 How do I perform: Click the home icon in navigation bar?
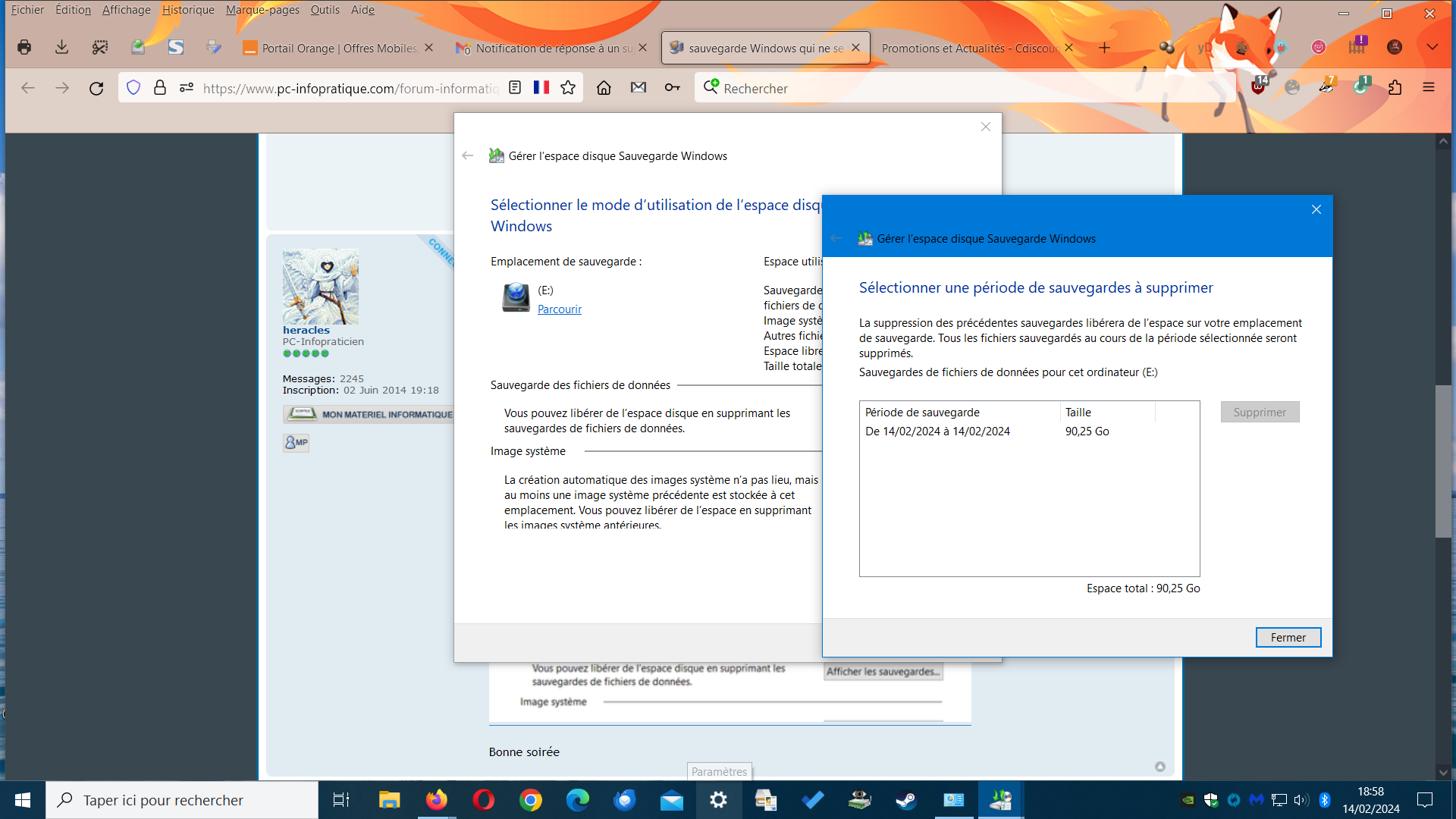pos(604,88)
